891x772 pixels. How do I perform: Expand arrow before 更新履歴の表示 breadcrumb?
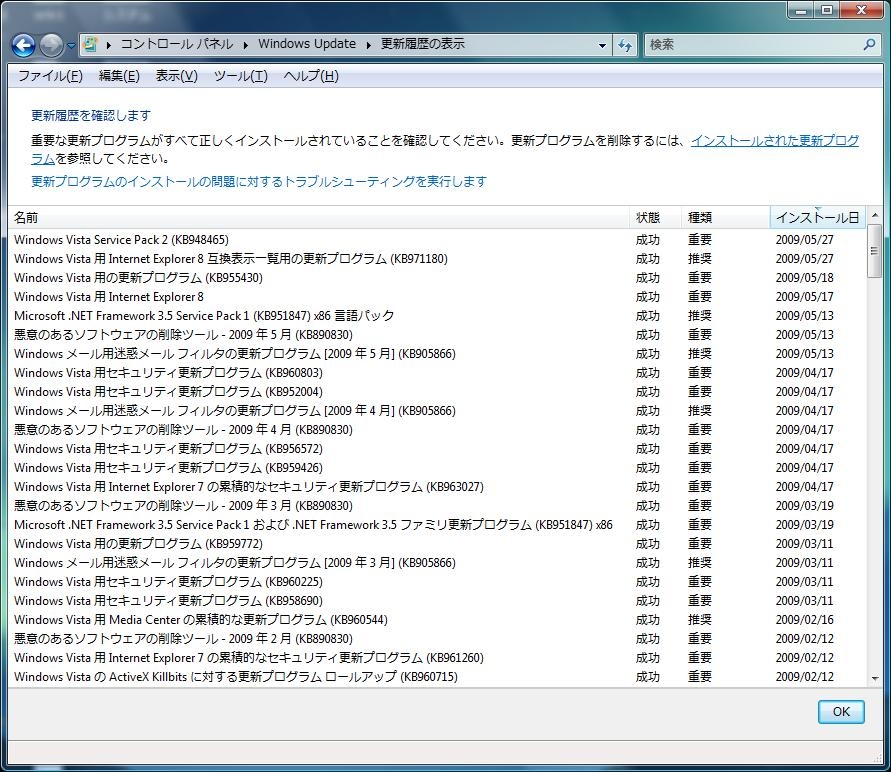(368, 45)
